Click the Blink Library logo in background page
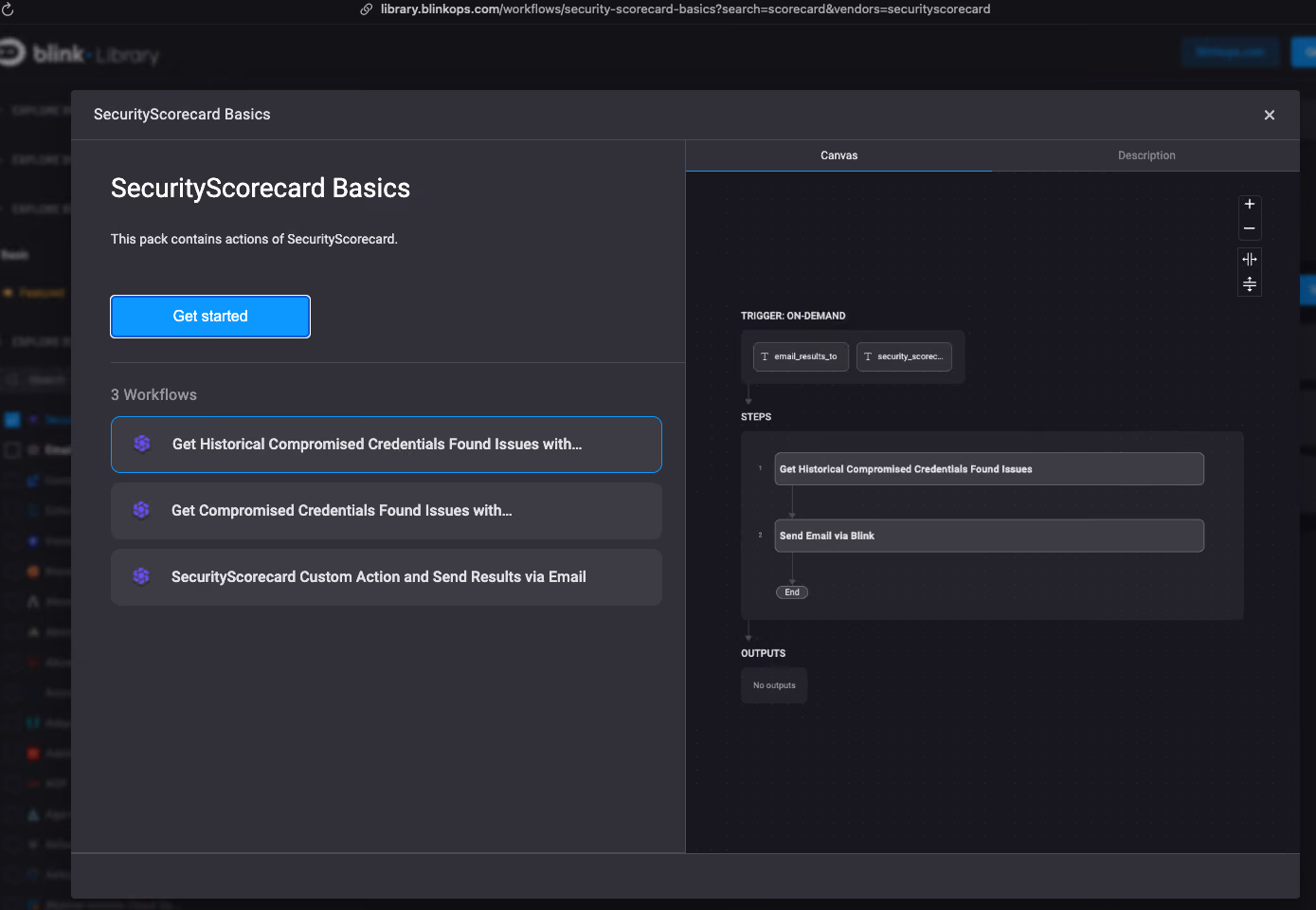 pos(79,54)
